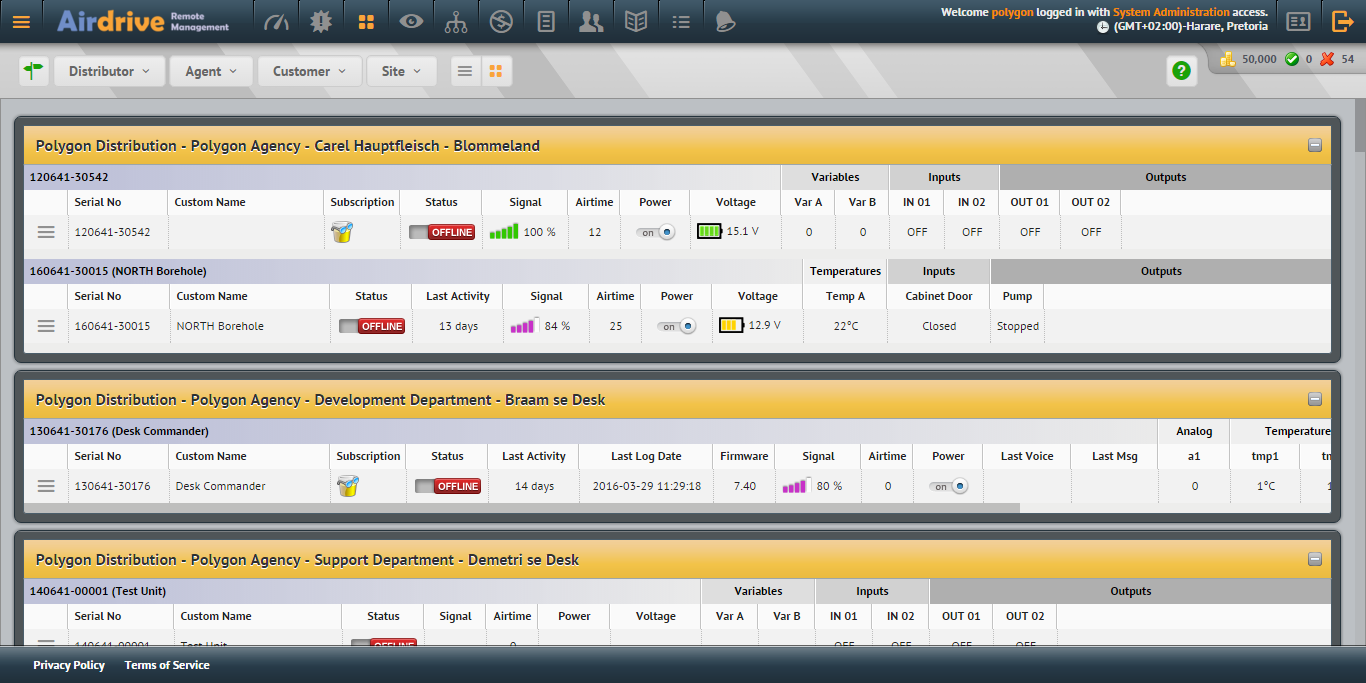Viewport: 1366px width, 683px height.
Task: Click the 22°C temperature cell
Action: coord(846,326)
